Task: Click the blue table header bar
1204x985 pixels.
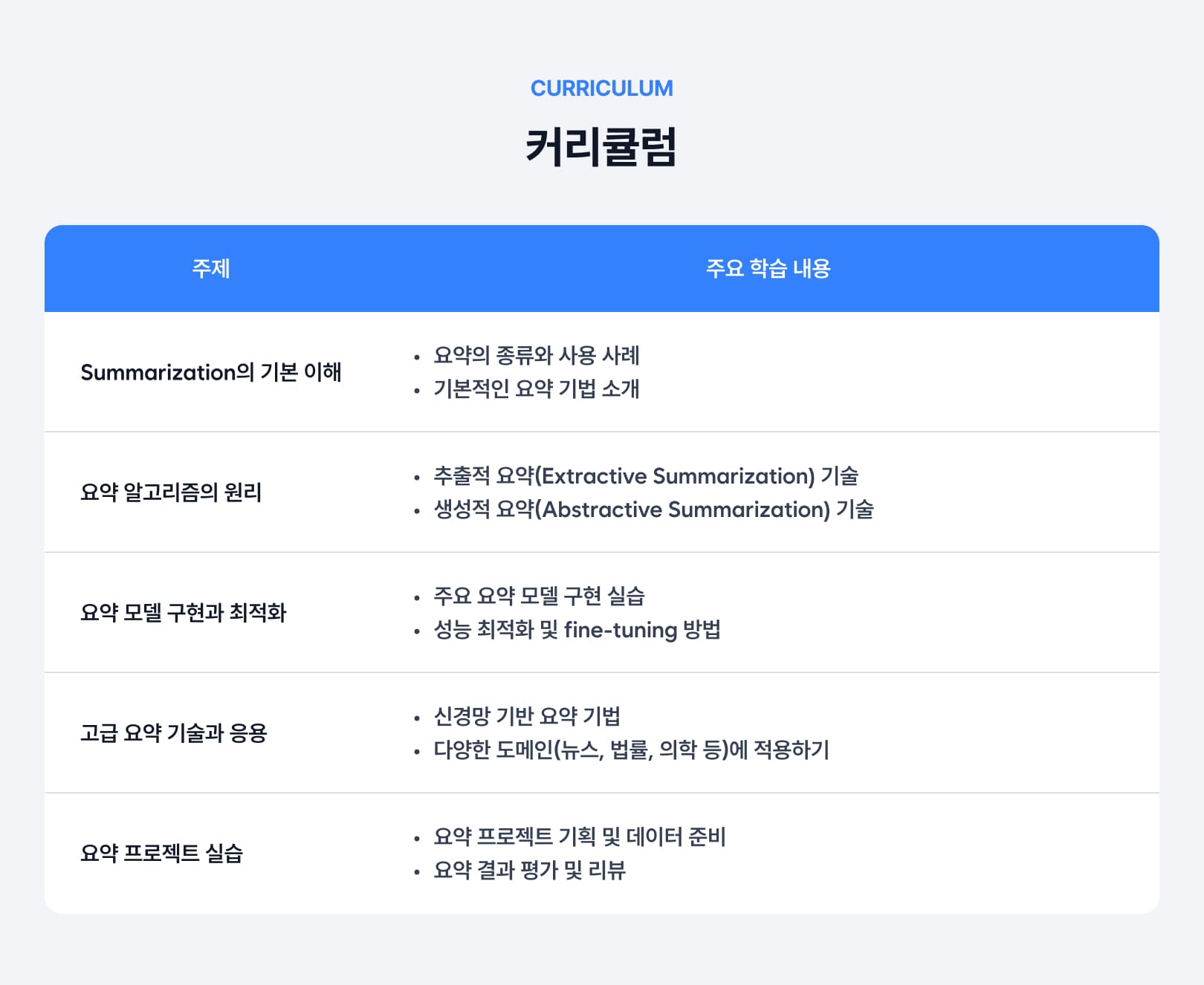Action: [x=602, y=268]
